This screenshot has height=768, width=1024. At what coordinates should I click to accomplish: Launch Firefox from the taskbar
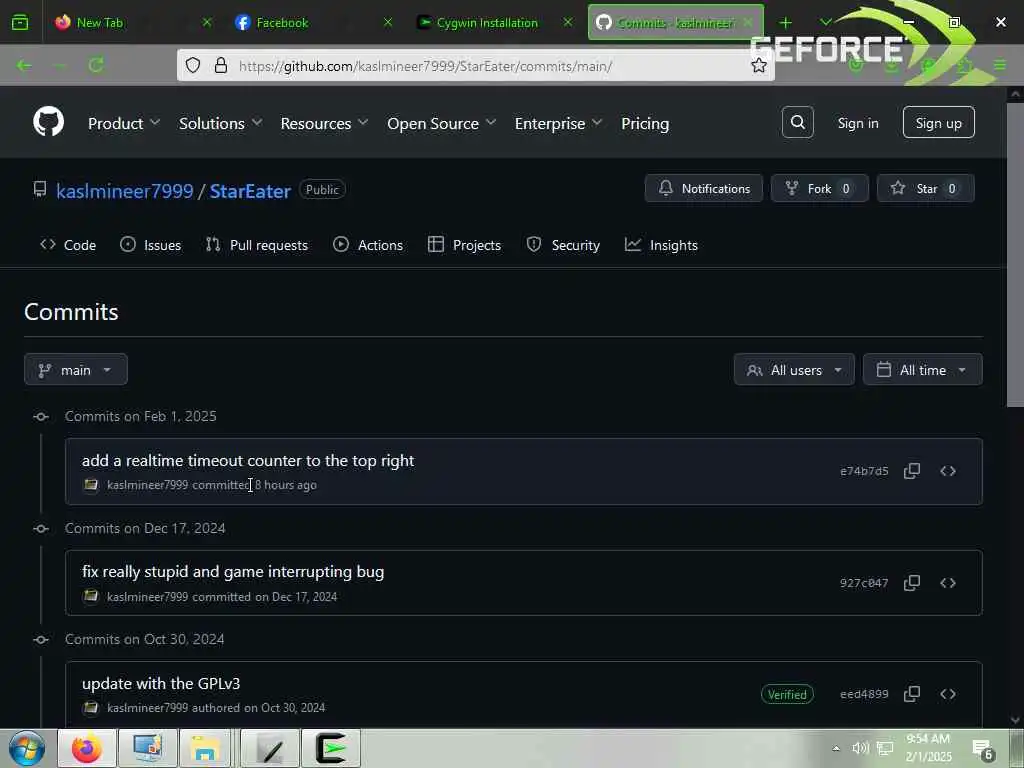[87, 748]
